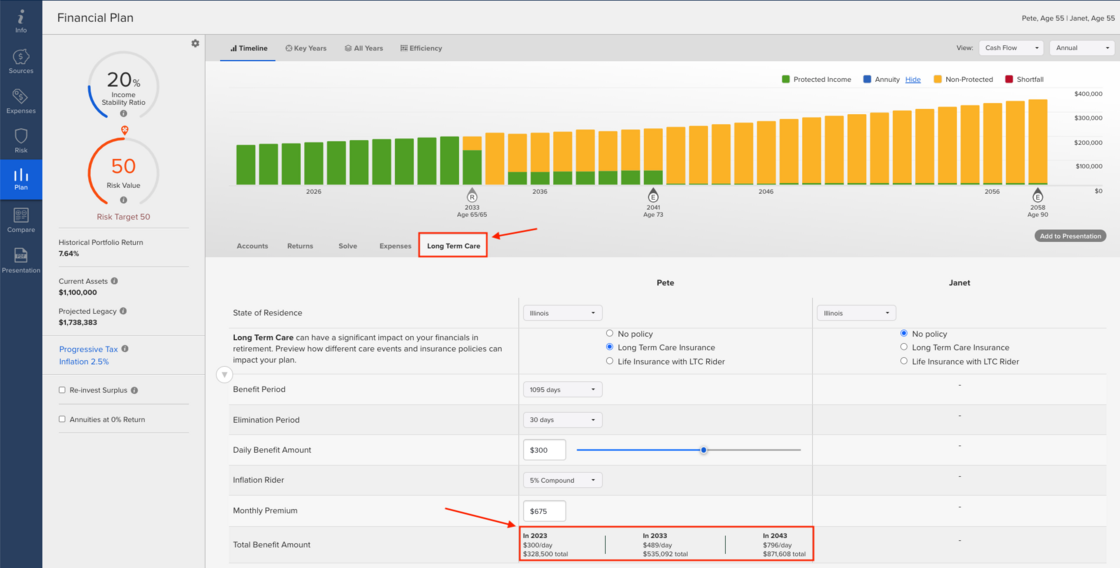Click Protected Income legend swatch
The image size is (1120, 568).
click(x=786, y=79)
